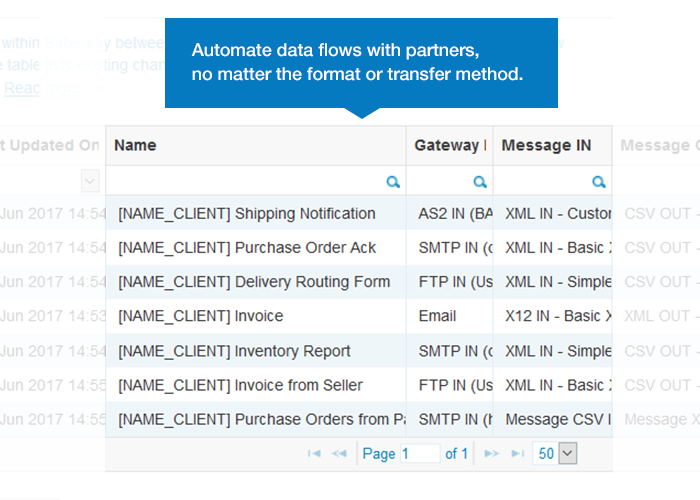Go to the first page
Viewport: 700px width, 500px height.
(314, 454)
